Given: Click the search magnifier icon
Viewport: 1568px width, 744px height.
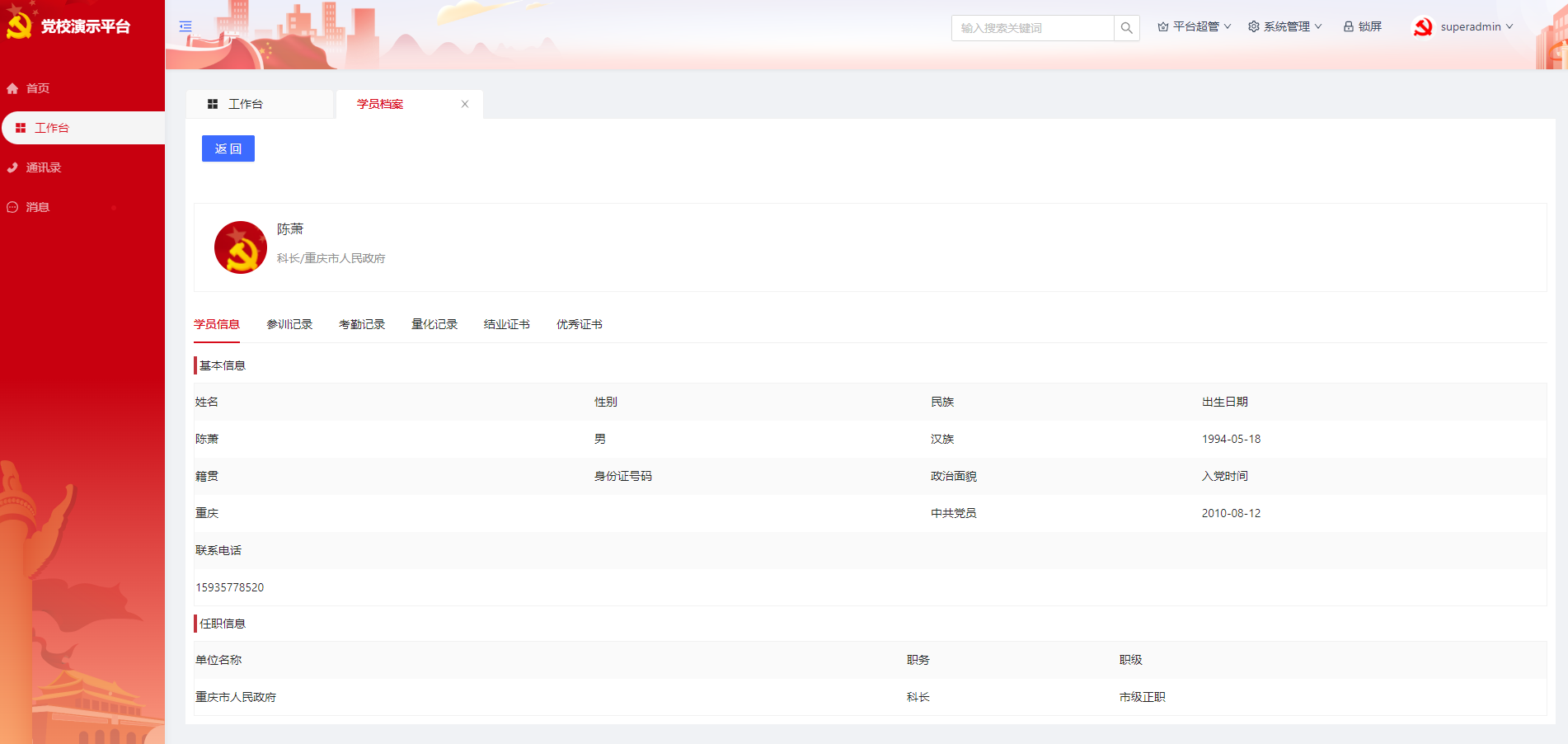Looking at the screenshot, I should [x=1126, y=28].
